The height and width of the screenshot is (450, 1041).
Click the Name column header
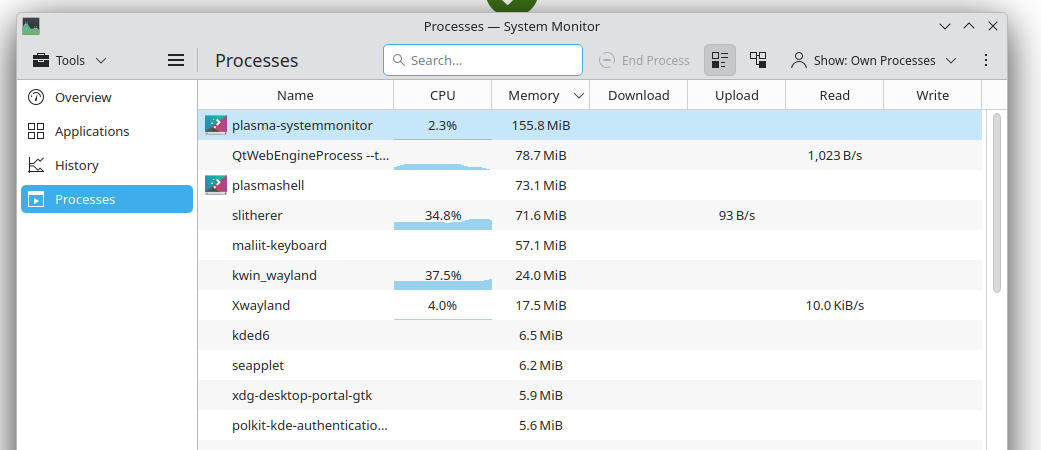[295, 95]
